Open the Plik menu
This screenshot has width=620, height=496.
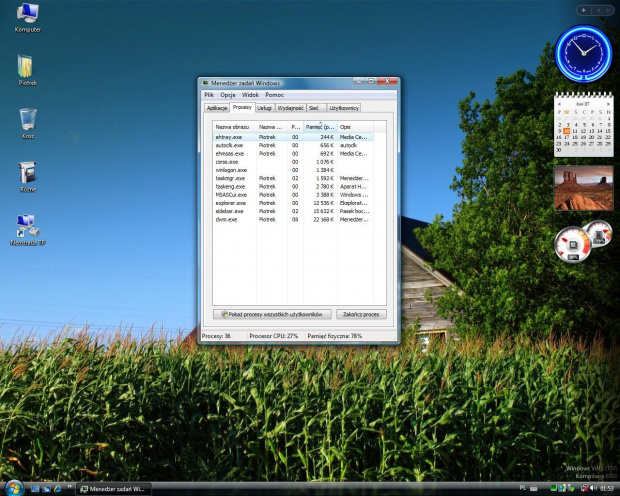pos(209,94)
